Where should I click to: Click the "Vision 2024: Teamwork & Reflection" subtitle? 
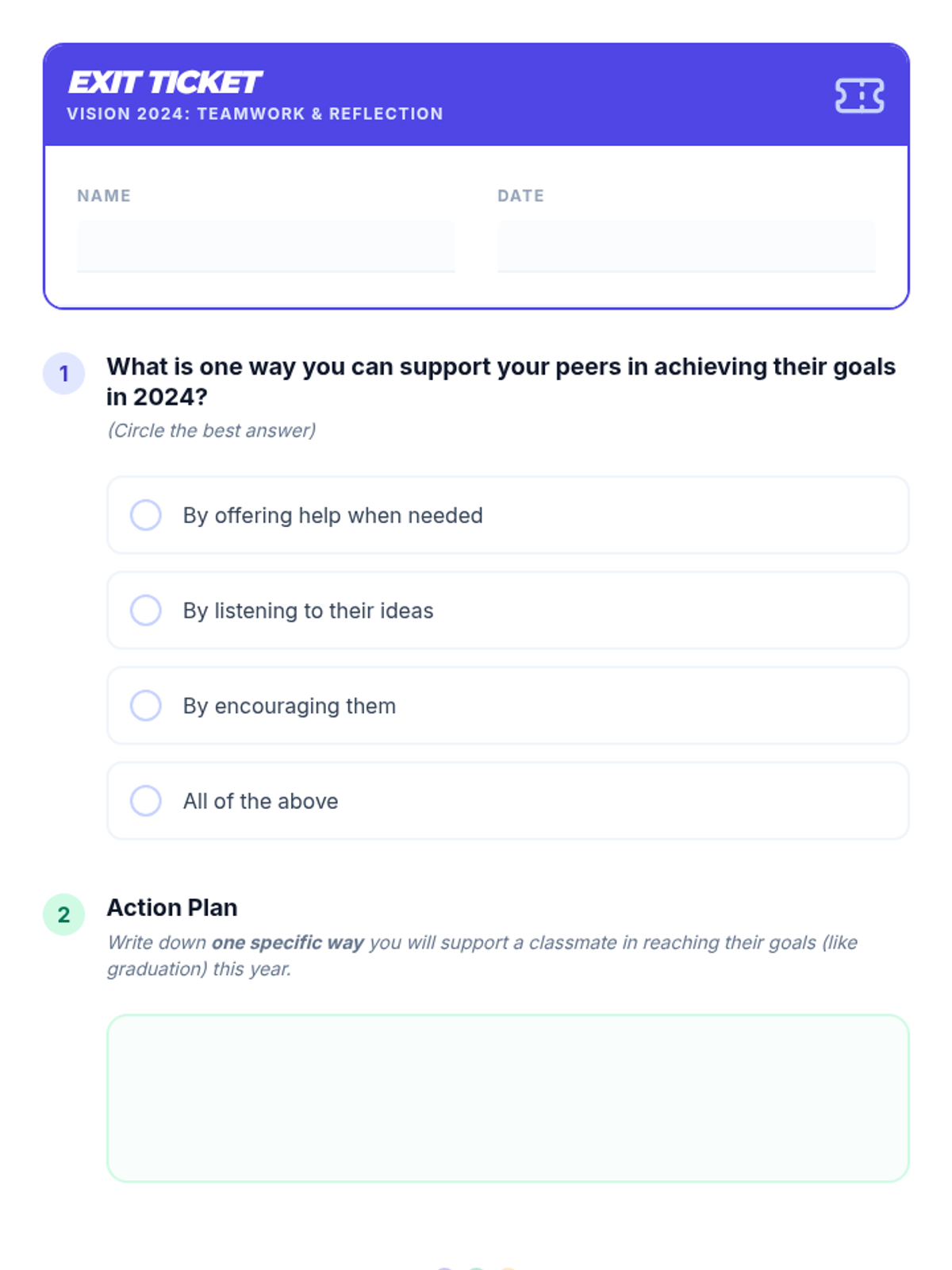tap(255, 114)
